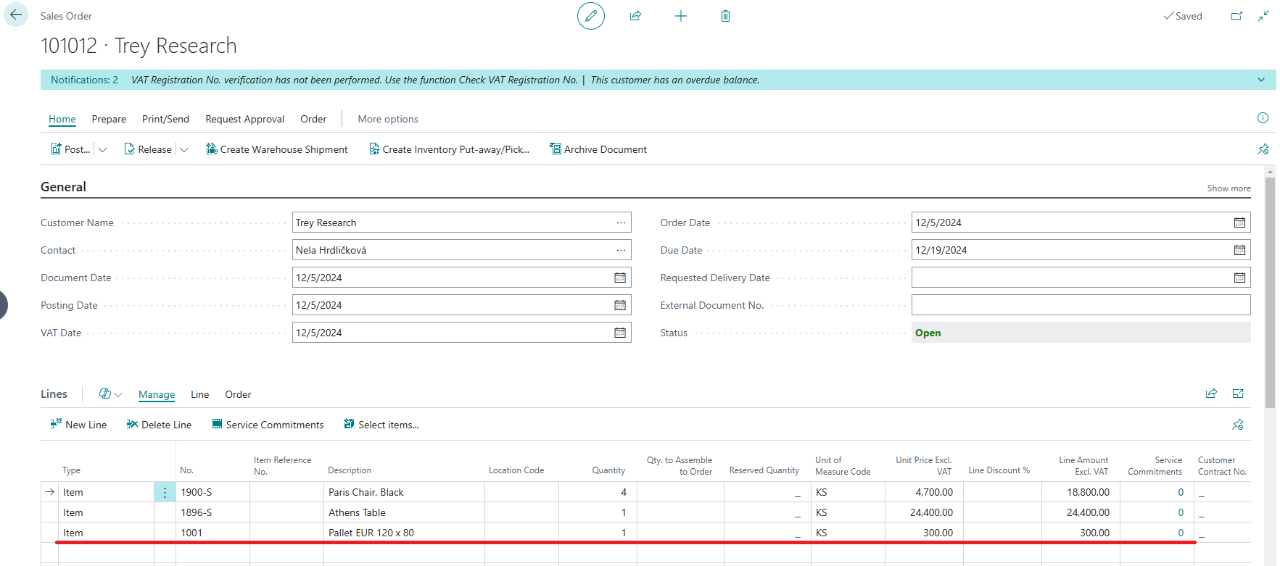Switch to the Prepare tab
The image size is (1280, 566).
click(x=109, y=119)
